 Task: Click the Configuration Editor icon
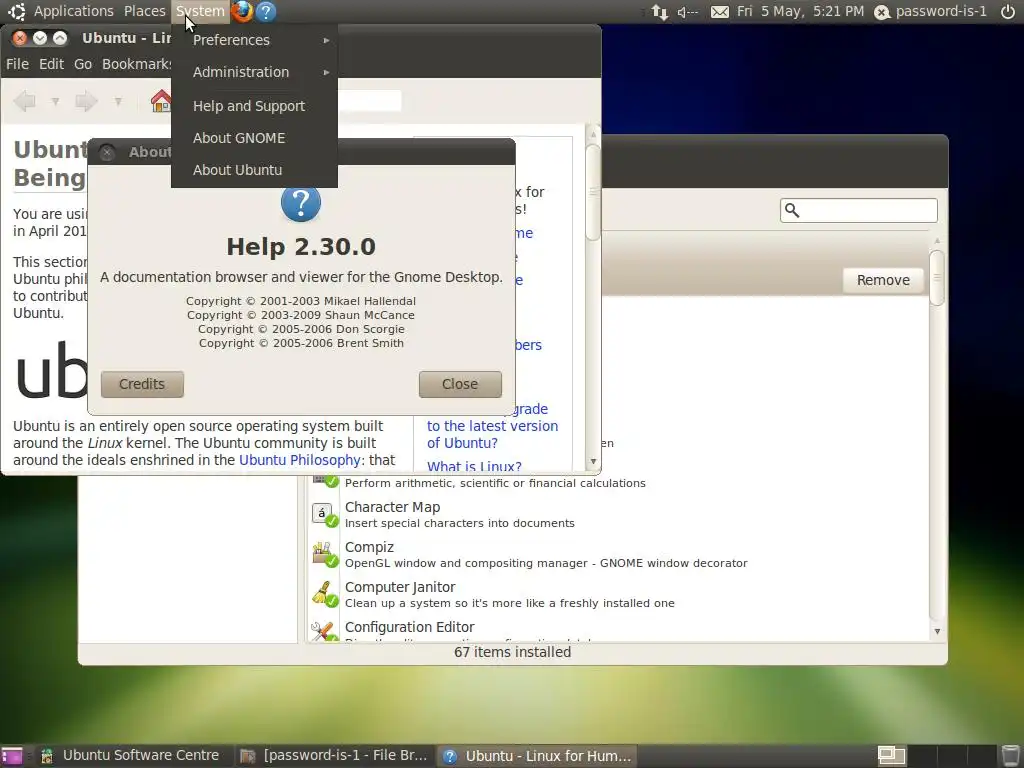tap(325, 630)
